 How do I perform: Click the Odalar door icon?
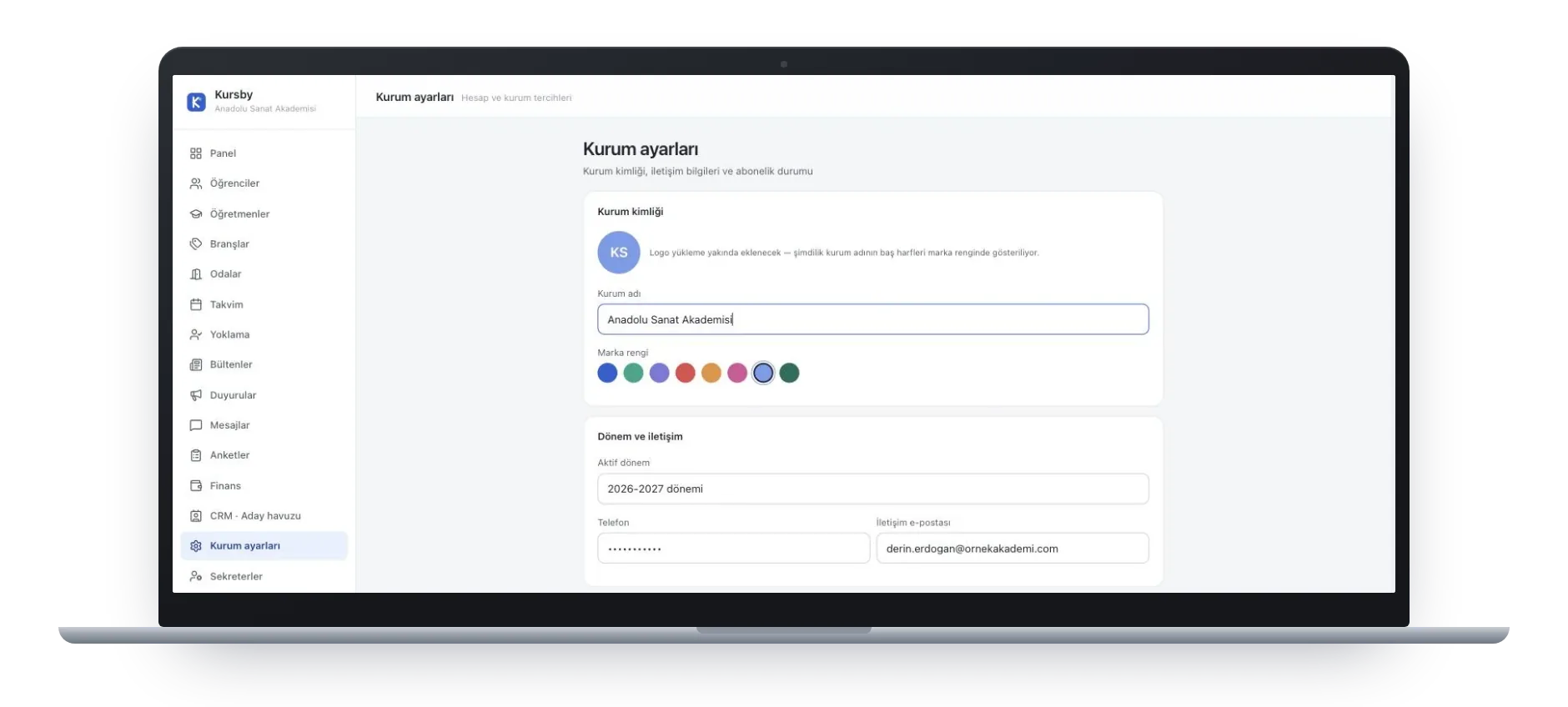pos(196,274)
